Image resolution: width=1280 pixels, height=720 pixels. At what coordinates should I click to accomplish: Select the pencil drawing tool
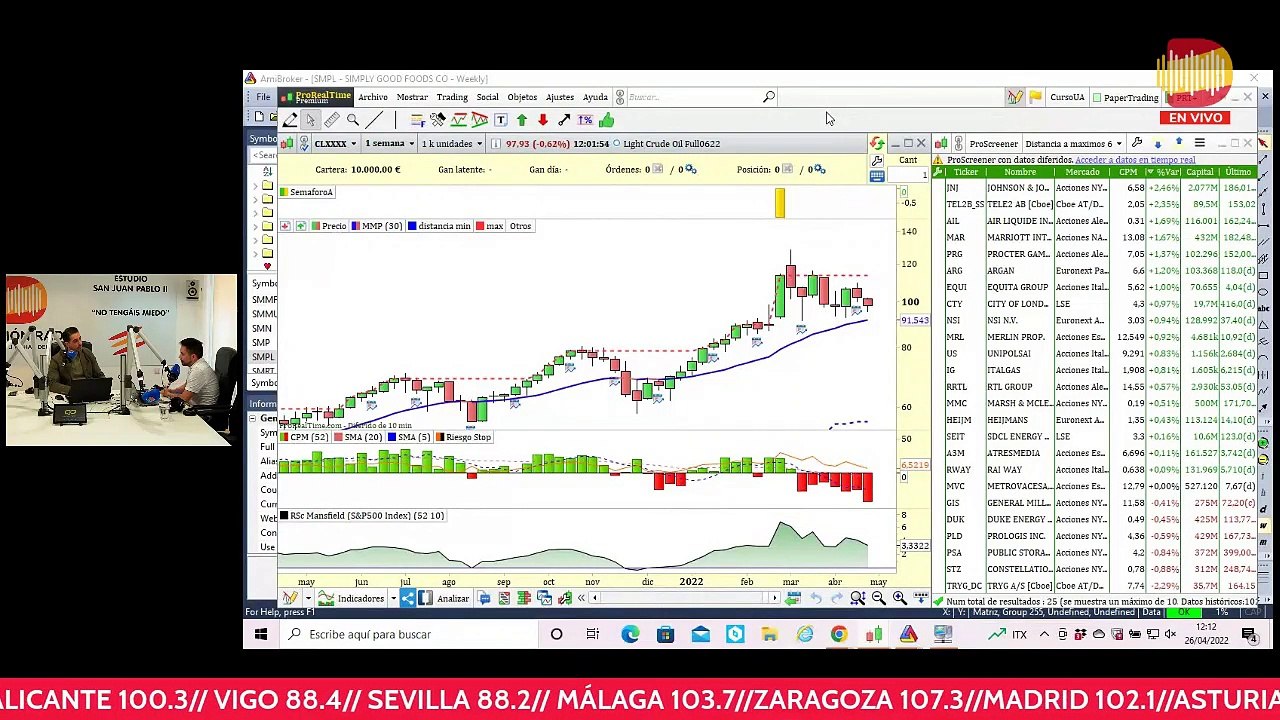point(290,120)
